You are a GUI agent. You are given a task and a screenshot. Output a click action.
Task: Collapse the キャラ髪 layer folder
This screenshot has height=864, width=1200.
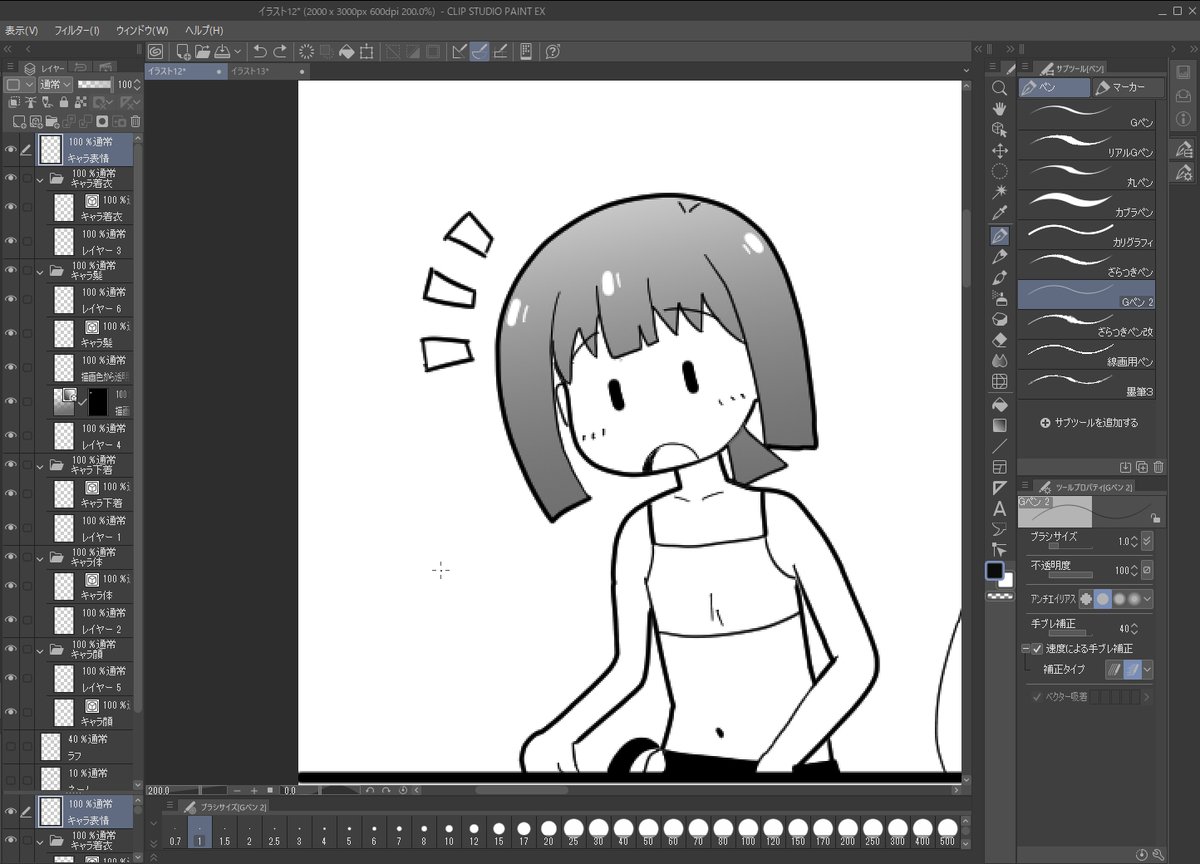pyautogui.click(x=40, y=272)
